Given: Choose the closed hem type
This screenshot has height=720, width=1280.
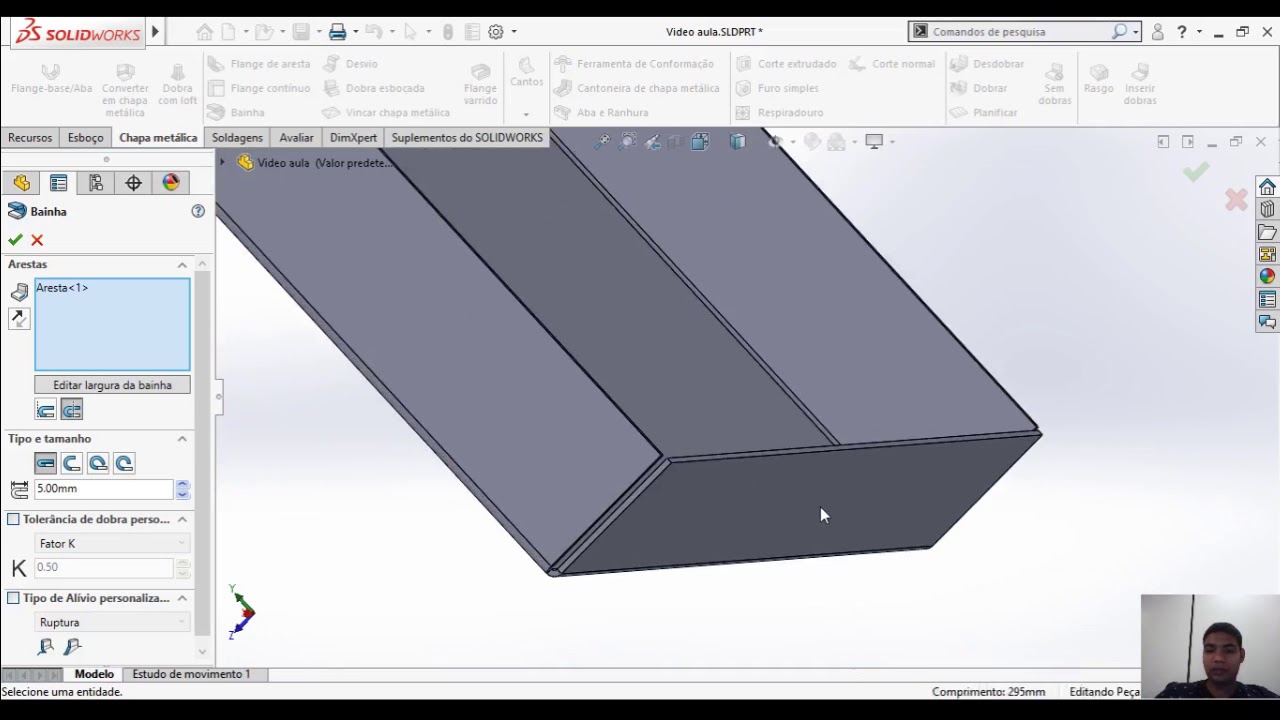Looking at the screenshot, I should (45, 463).
